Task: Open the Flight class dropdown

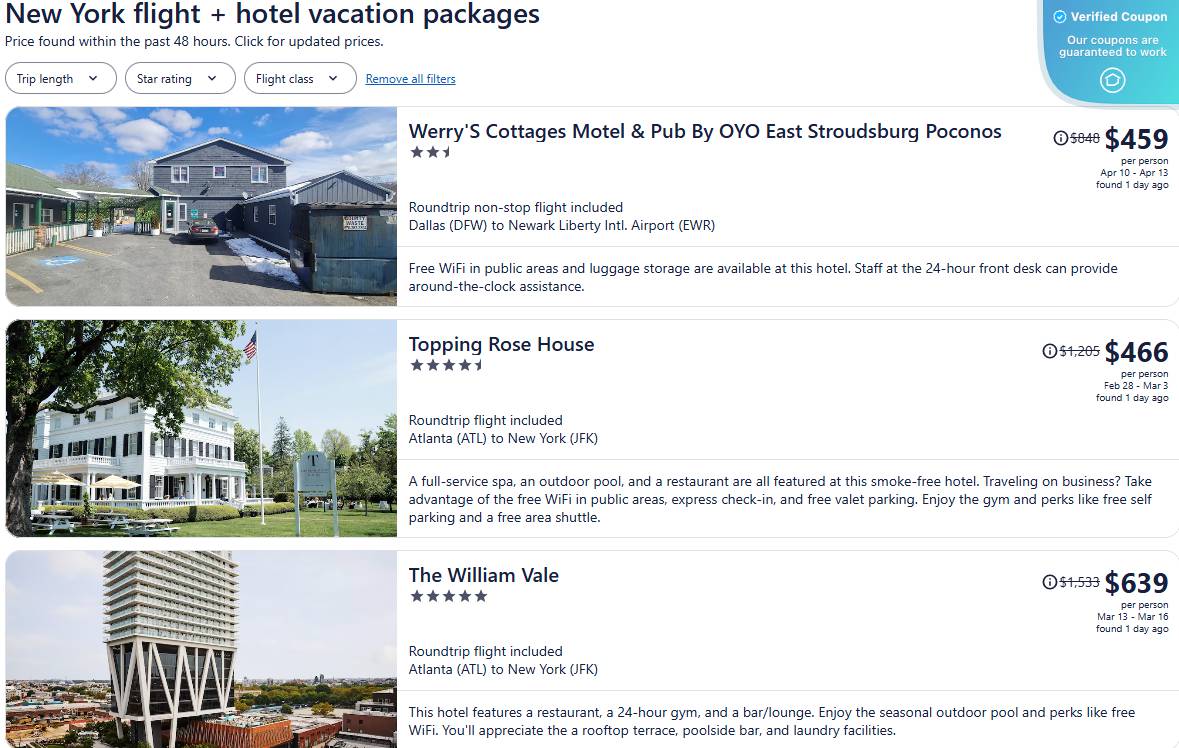Action: tap(299, 77)
